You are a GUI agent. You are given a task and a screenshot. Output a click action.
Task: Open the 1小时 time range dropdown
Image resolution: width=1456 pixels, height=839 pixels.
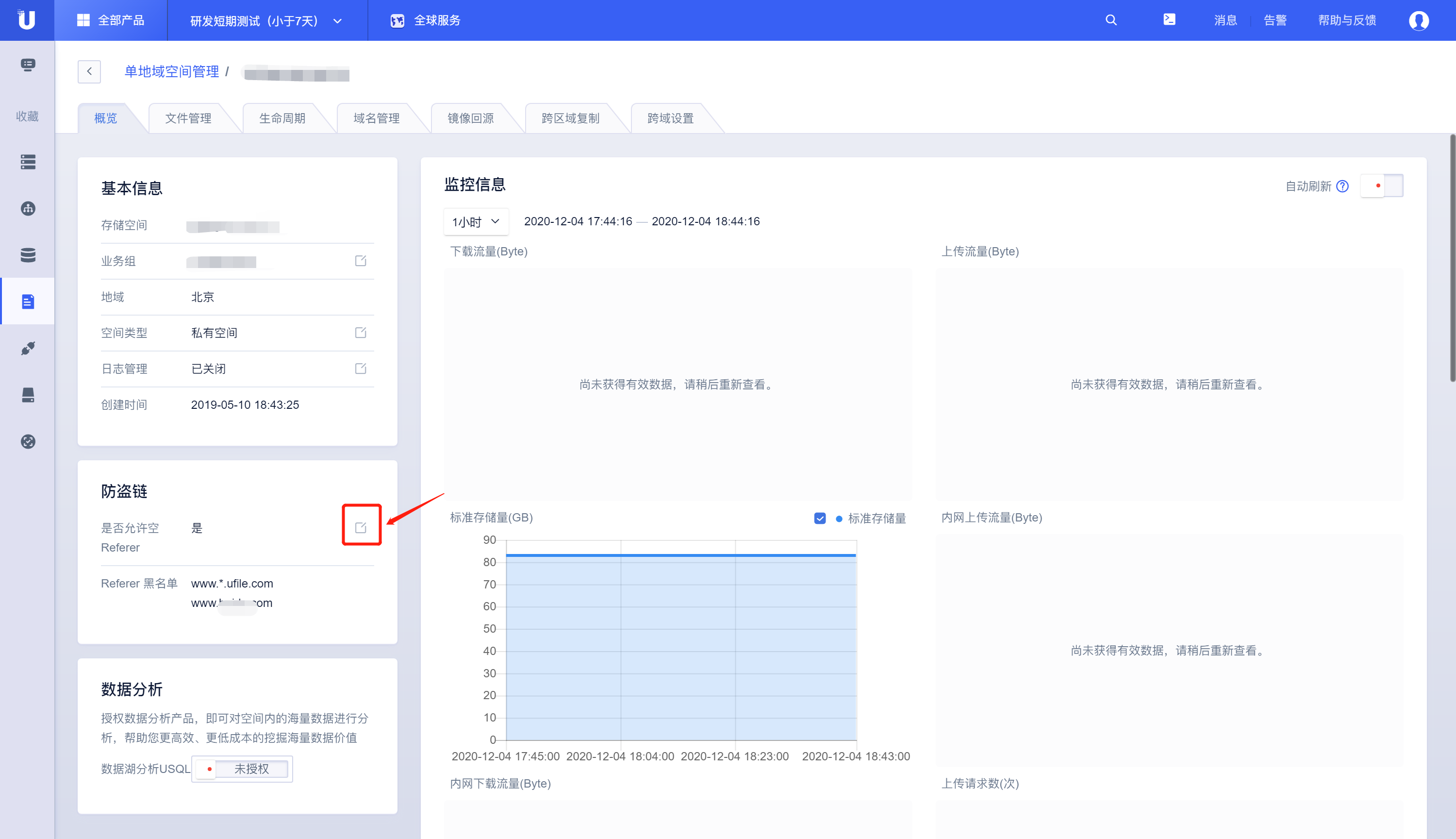(x=476, y=222)
